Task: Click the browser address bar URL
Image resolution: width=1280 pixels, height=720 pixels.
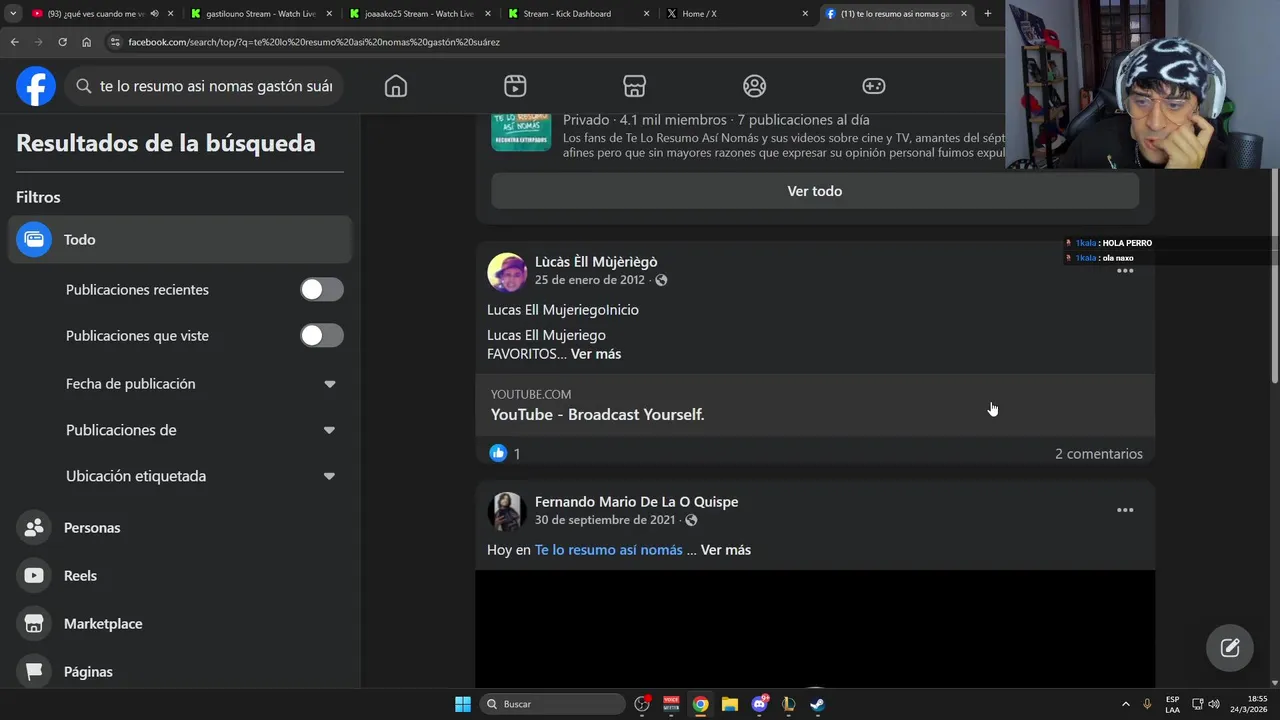Action: coord(314,42)
